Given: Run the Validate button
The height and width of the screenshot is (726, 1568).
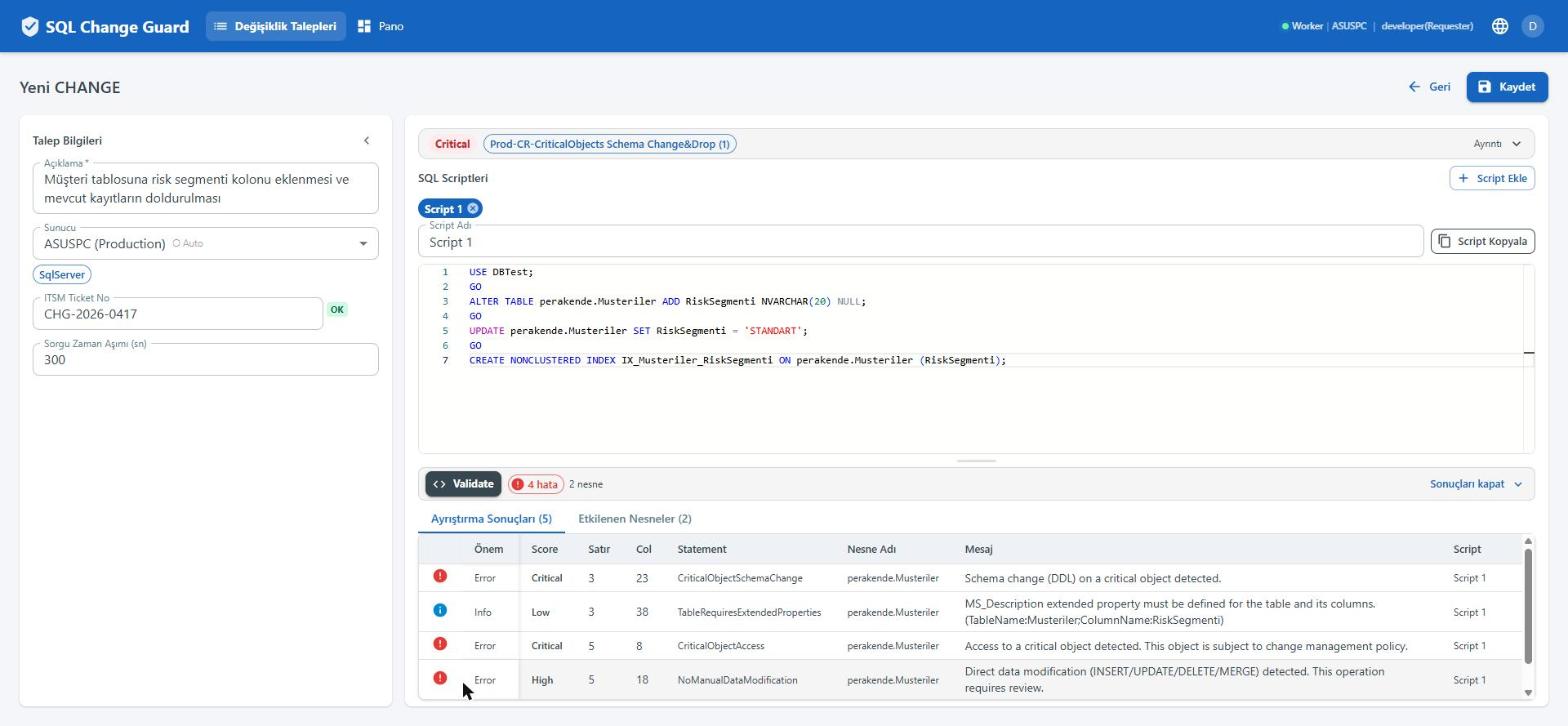Looking at the screenshot, I should 463,484.
